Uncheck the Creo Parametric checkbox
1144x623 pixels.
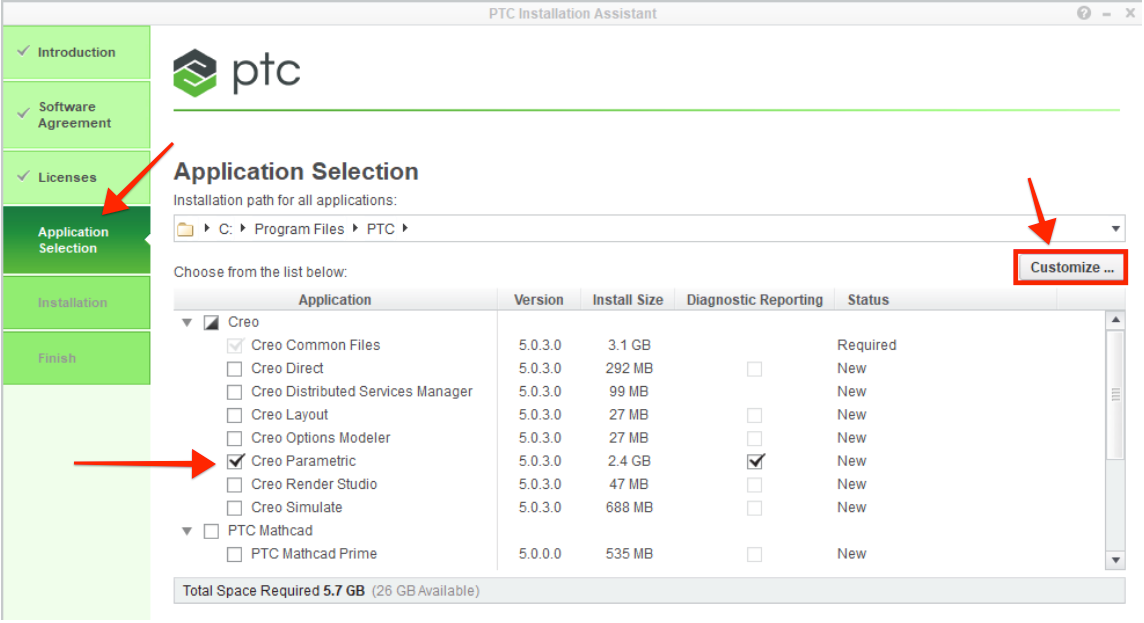[235, 461]
